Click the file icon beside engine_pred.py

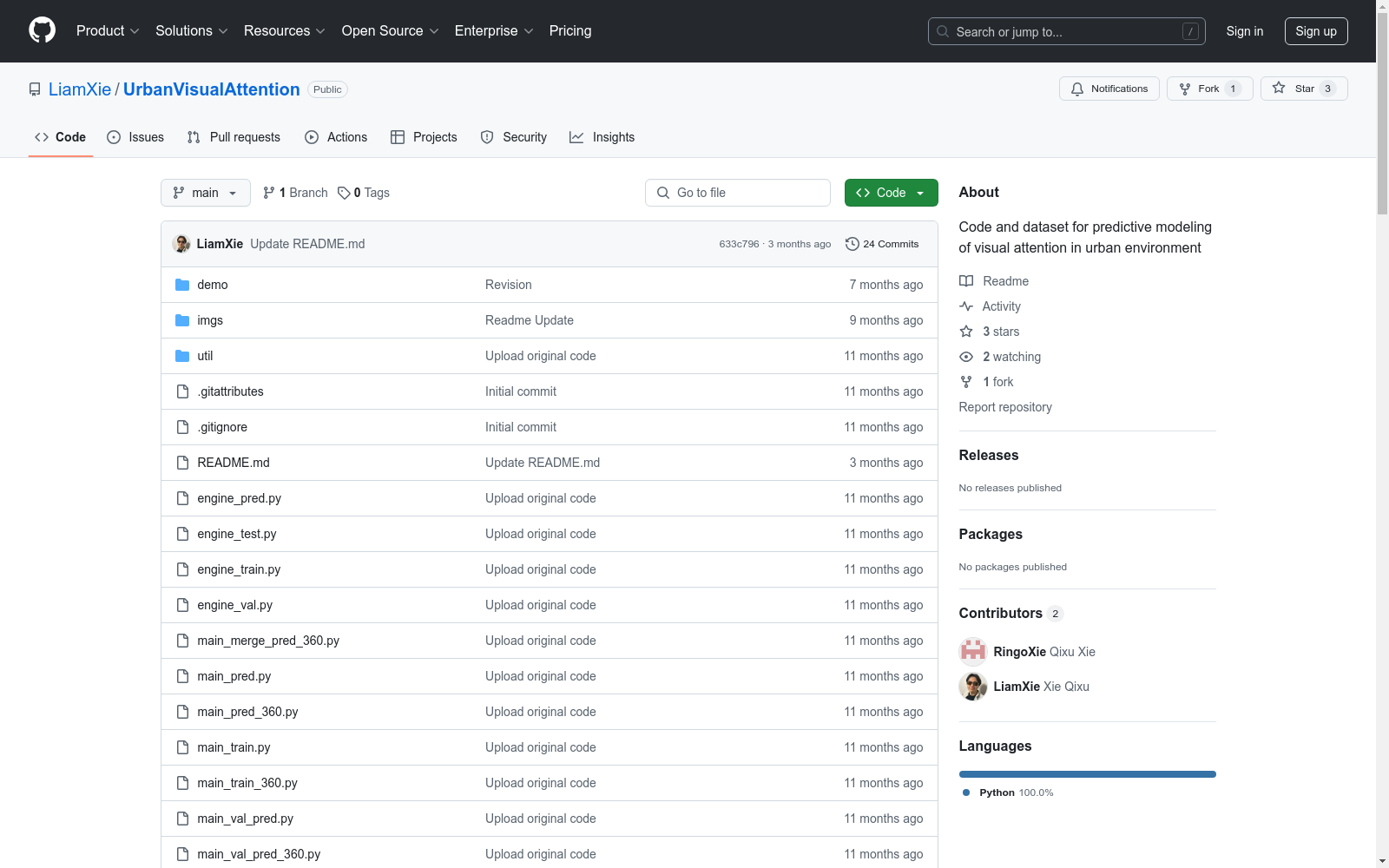click(x=182, y=498)
